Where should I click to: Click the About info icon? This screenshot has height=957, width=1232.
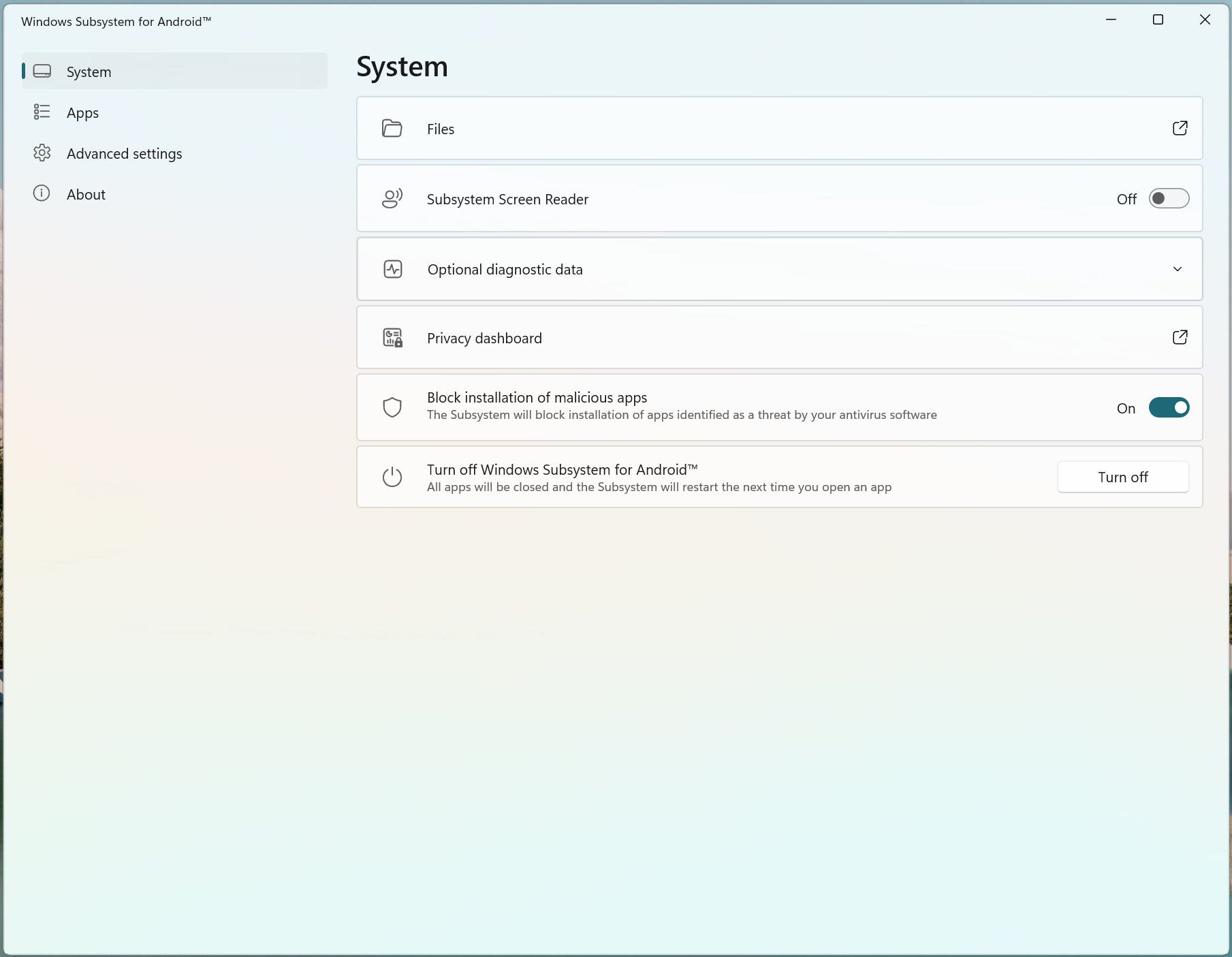click(x=42, y=193)
